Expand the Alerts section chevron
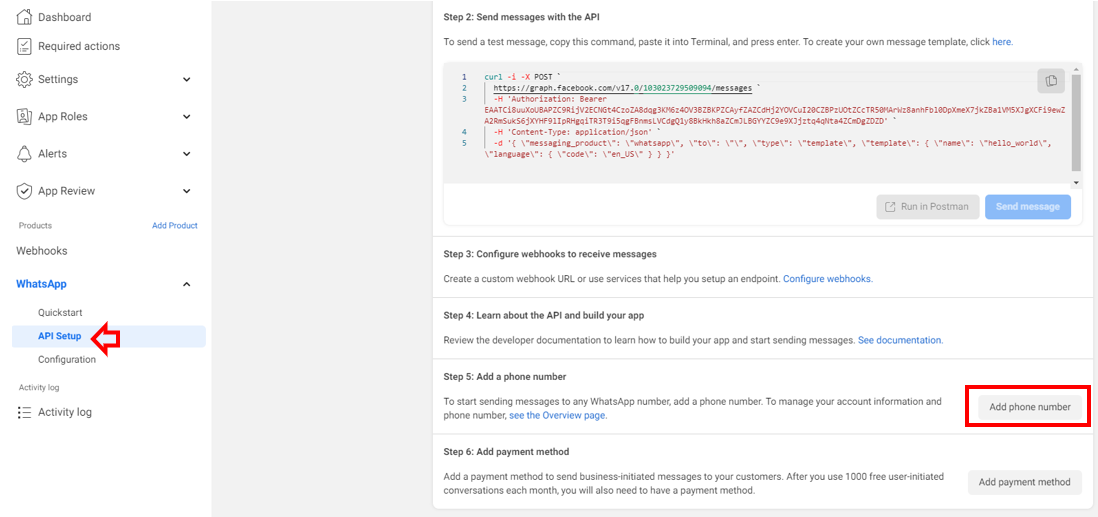 [x=186, y=153]
